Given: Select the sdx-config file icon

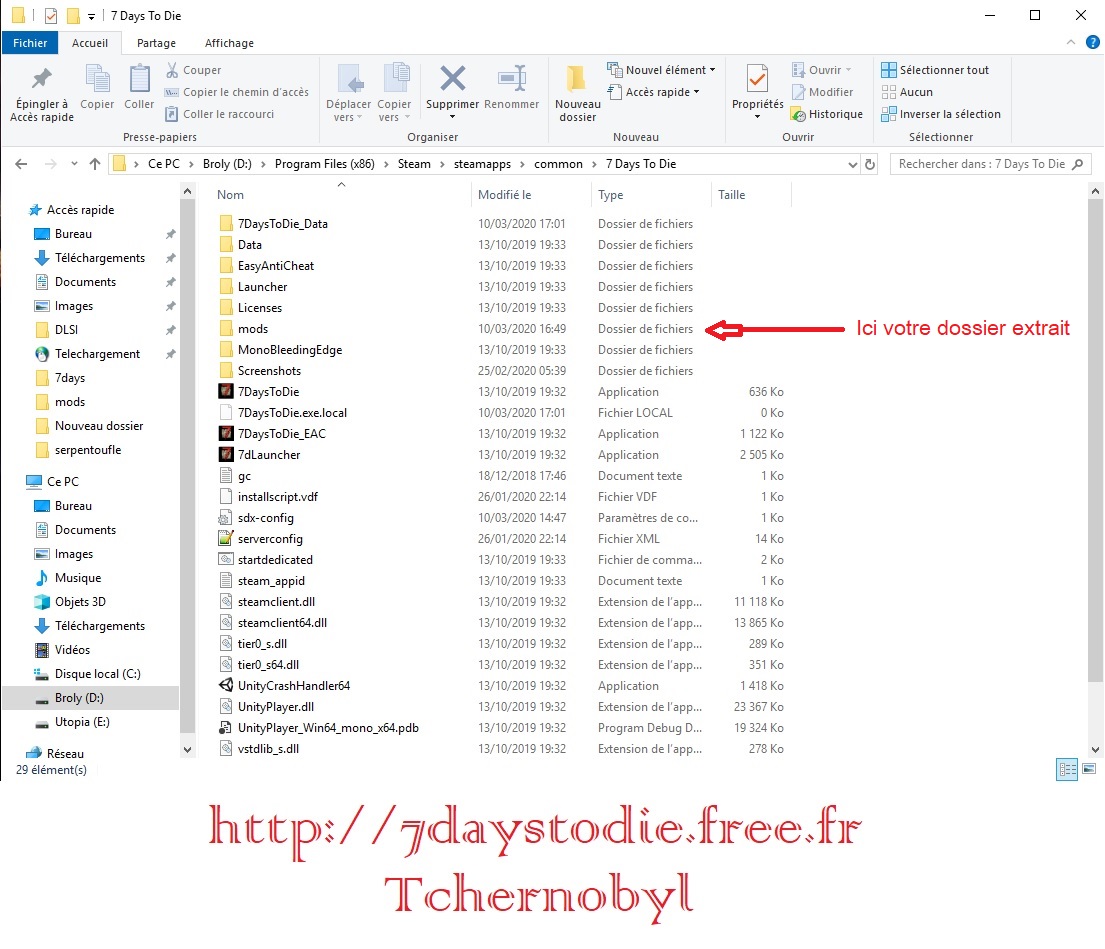Looking at the screenshot, I should point(226,518).
